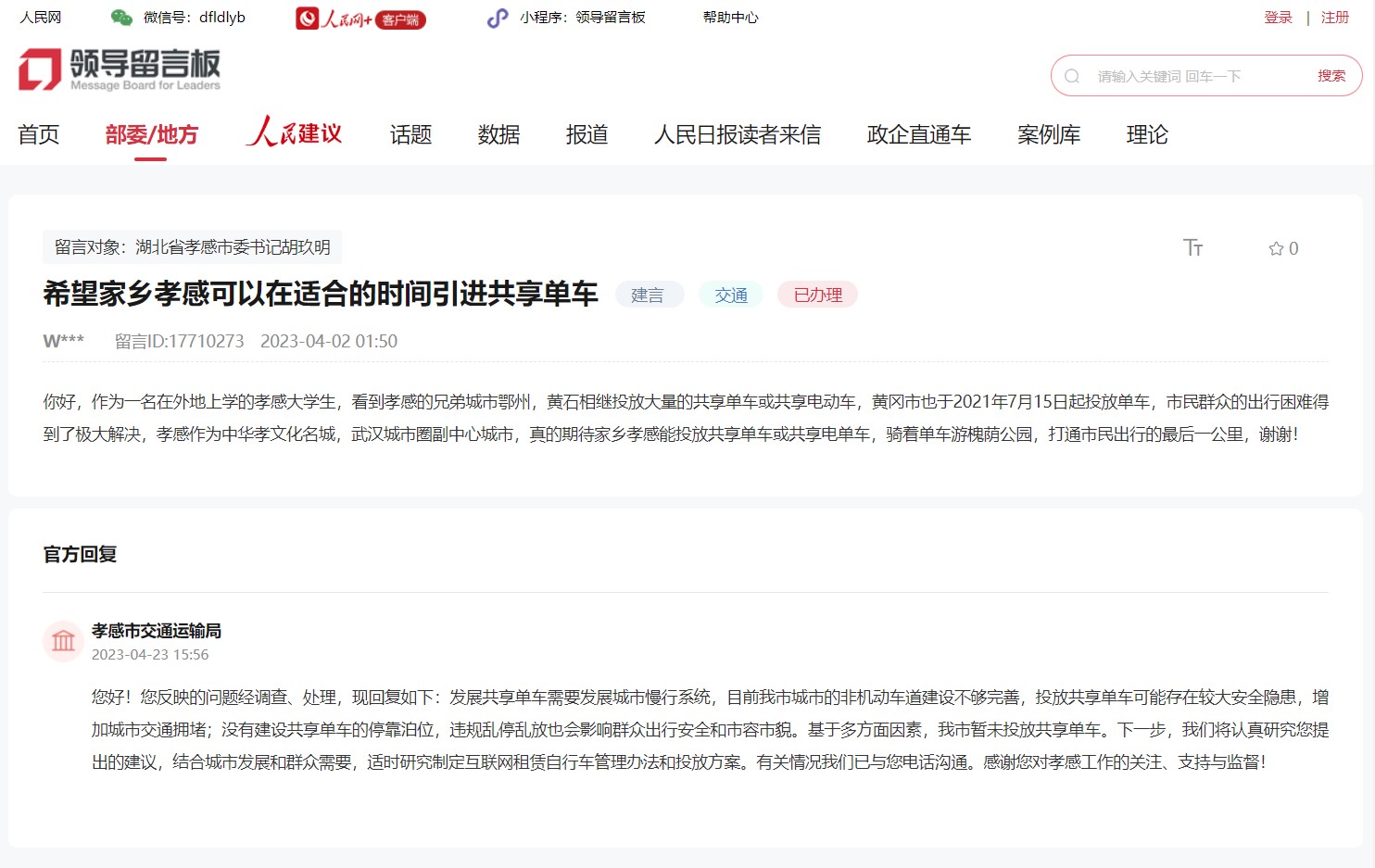Click the username W***
Viewport: 1375px width, 868px height.
tap(63, 341)
